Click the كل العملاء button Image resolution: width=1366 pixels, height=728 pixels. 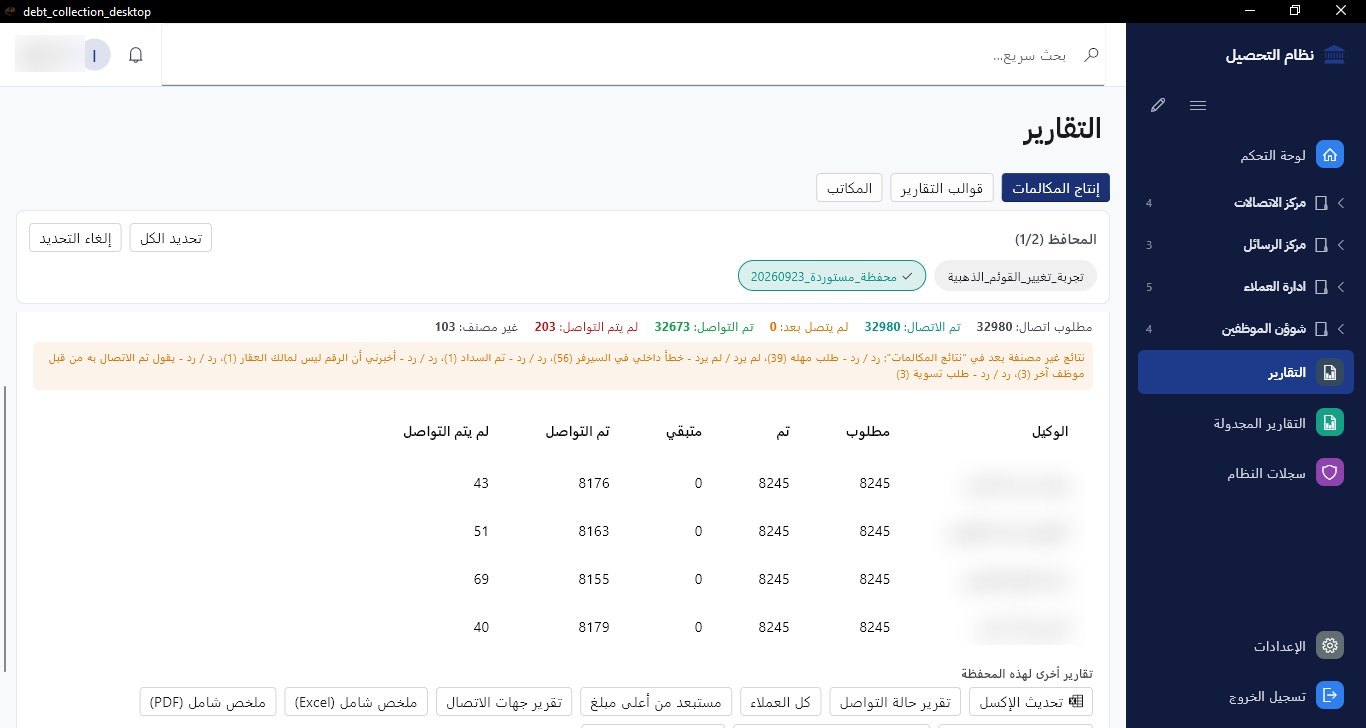(x=782, y=702)
